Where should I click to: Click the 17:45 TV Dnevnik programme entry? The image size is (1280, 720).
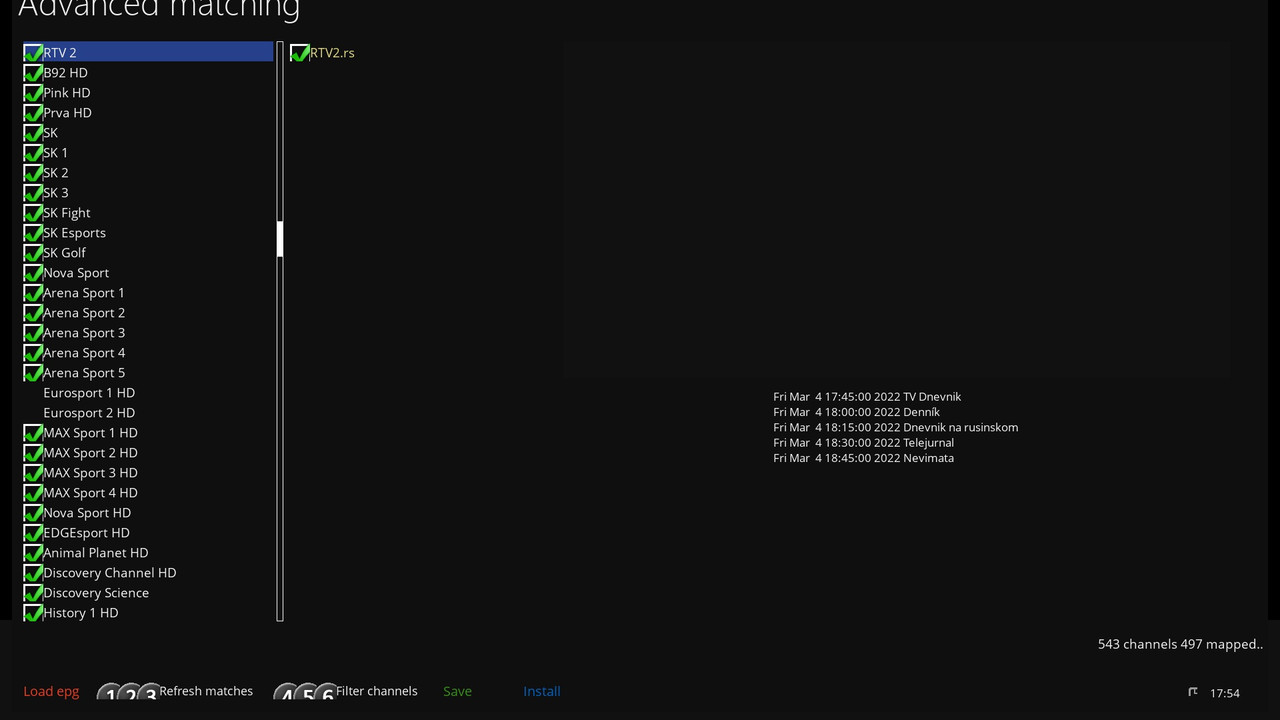(867, 397)
